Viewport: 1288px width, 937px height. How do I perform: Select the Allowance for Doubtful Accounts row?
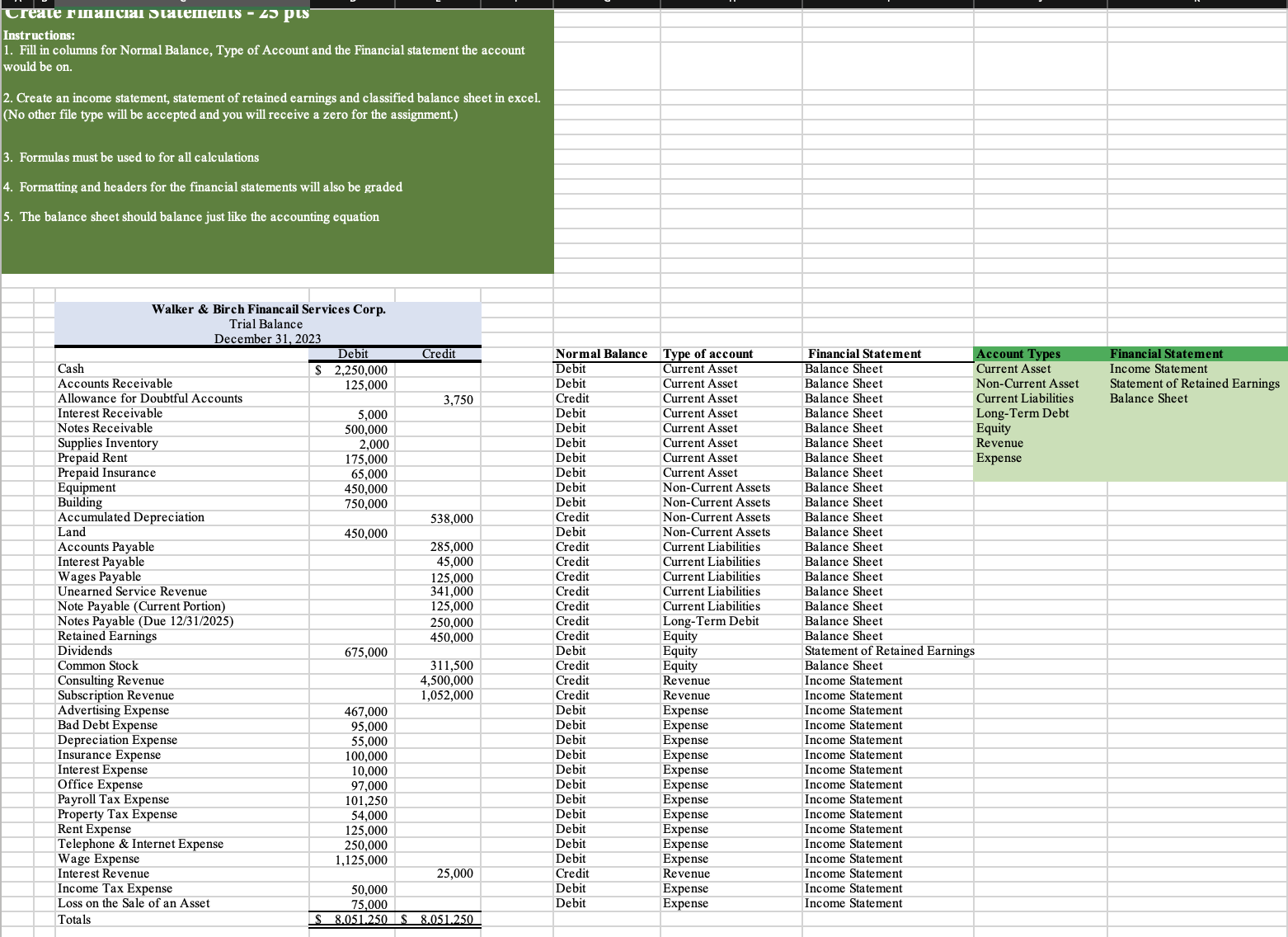pos(150,398)
